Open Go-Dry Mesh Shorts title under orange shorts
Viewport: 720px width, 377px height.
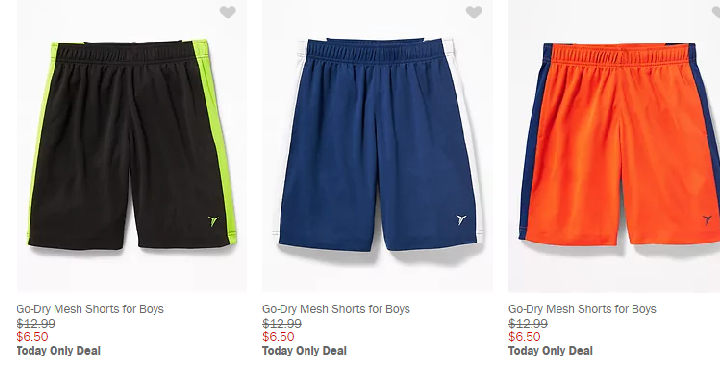tap(582, 309)
